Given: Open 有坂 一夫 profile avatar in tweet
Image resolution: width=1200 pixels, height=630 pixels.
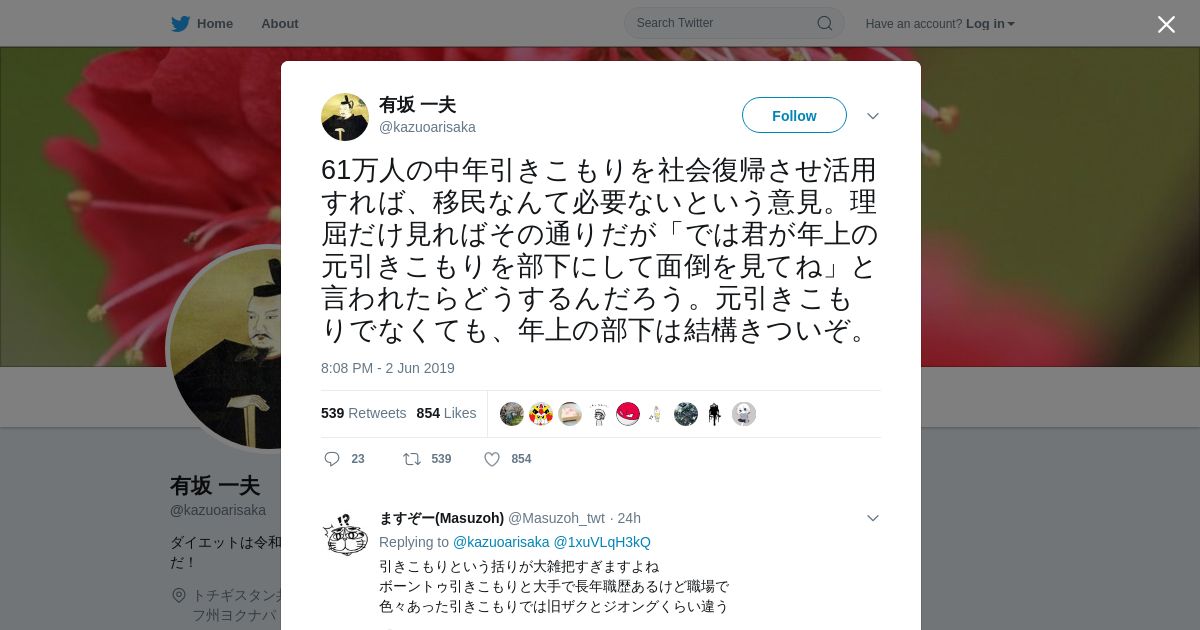Looking at the screenshot, I should pyautogui.click(x=345, y=117).
